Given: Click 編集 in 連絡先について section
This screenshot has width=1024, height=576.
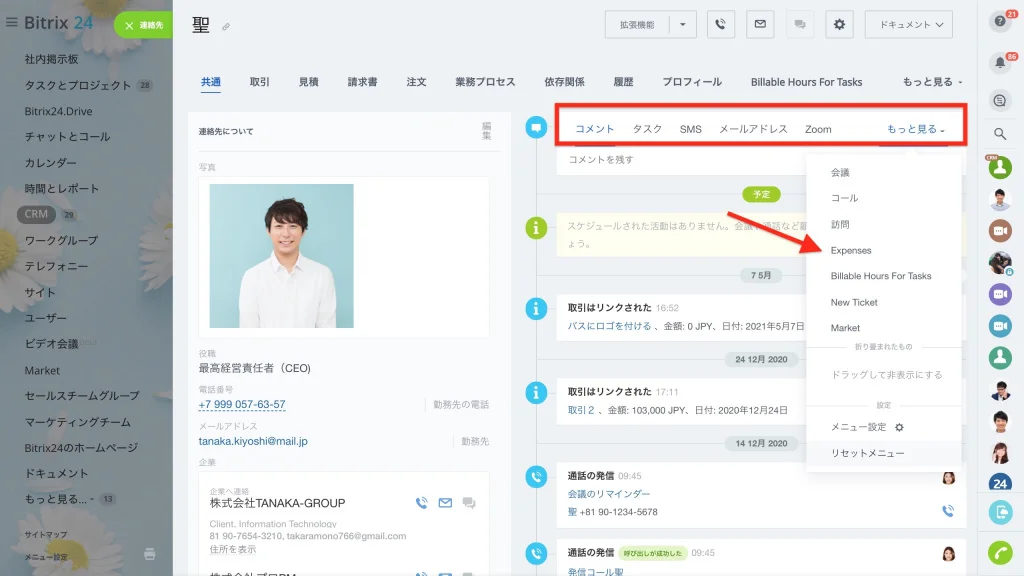Looking at the screenshot, I should [487, 131].
